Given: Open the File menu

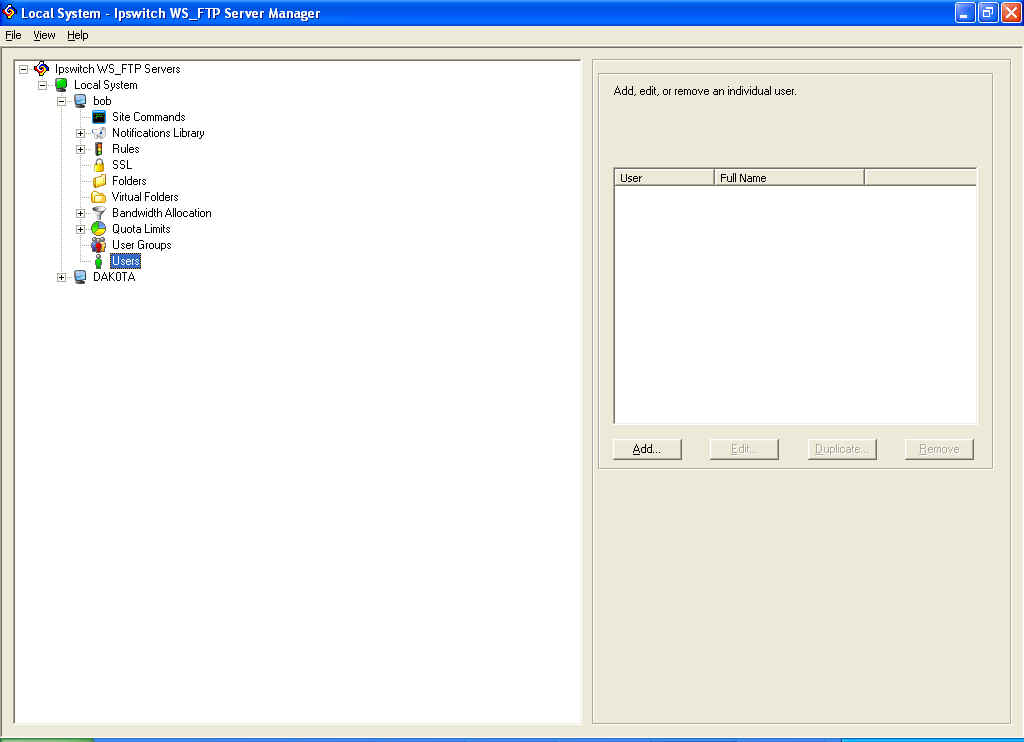Looking at the screenshot, I should (13, 35).
